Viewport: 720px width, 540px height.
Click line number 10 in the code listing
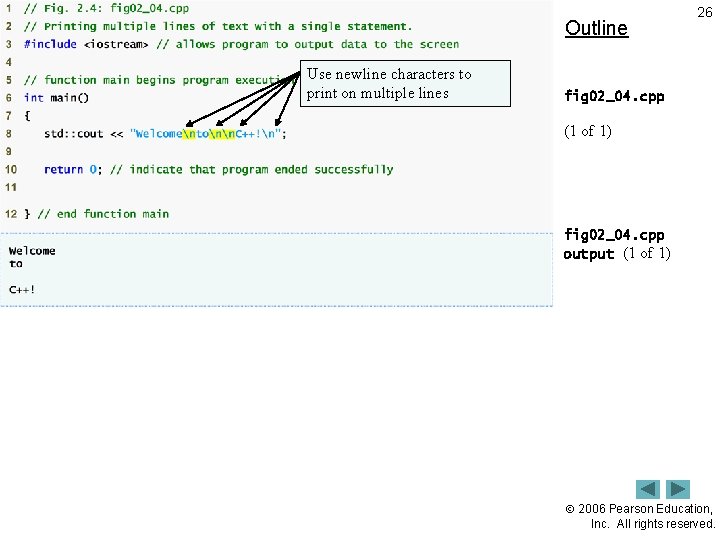pos(11,169)
